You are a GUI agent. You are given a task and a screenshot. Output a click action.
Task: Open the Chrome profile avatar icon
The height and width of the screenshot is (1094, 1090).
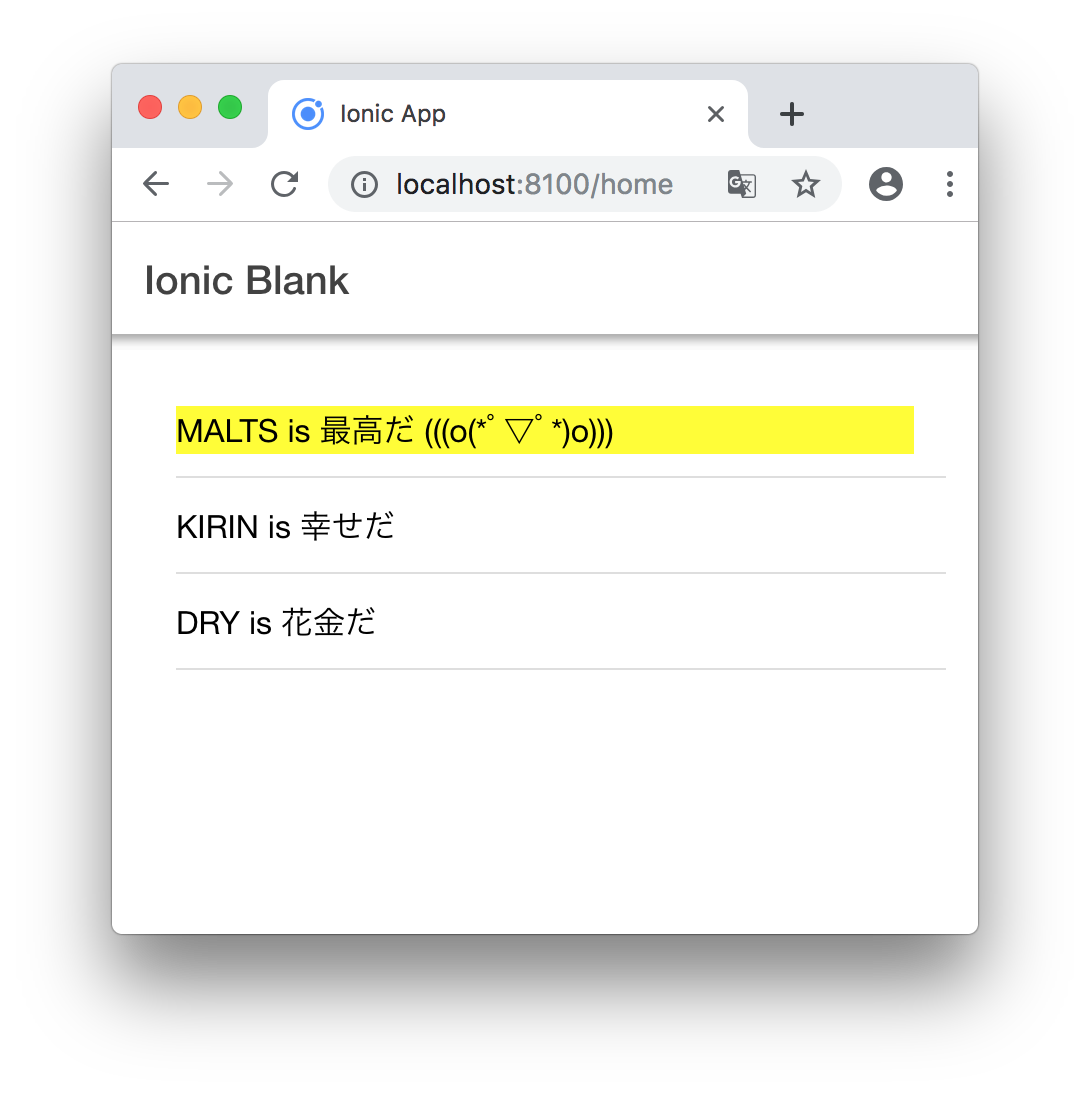click(885, 184)
